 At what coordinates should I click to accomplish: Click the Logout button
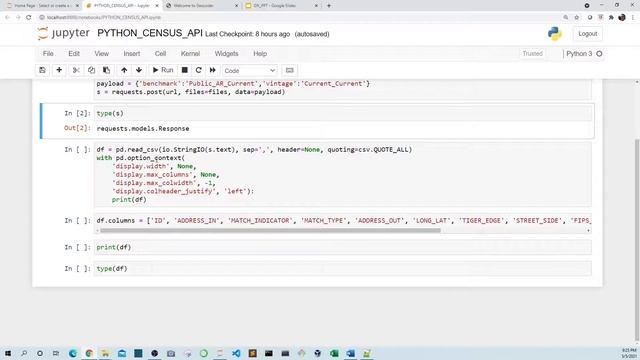(587, 34)
